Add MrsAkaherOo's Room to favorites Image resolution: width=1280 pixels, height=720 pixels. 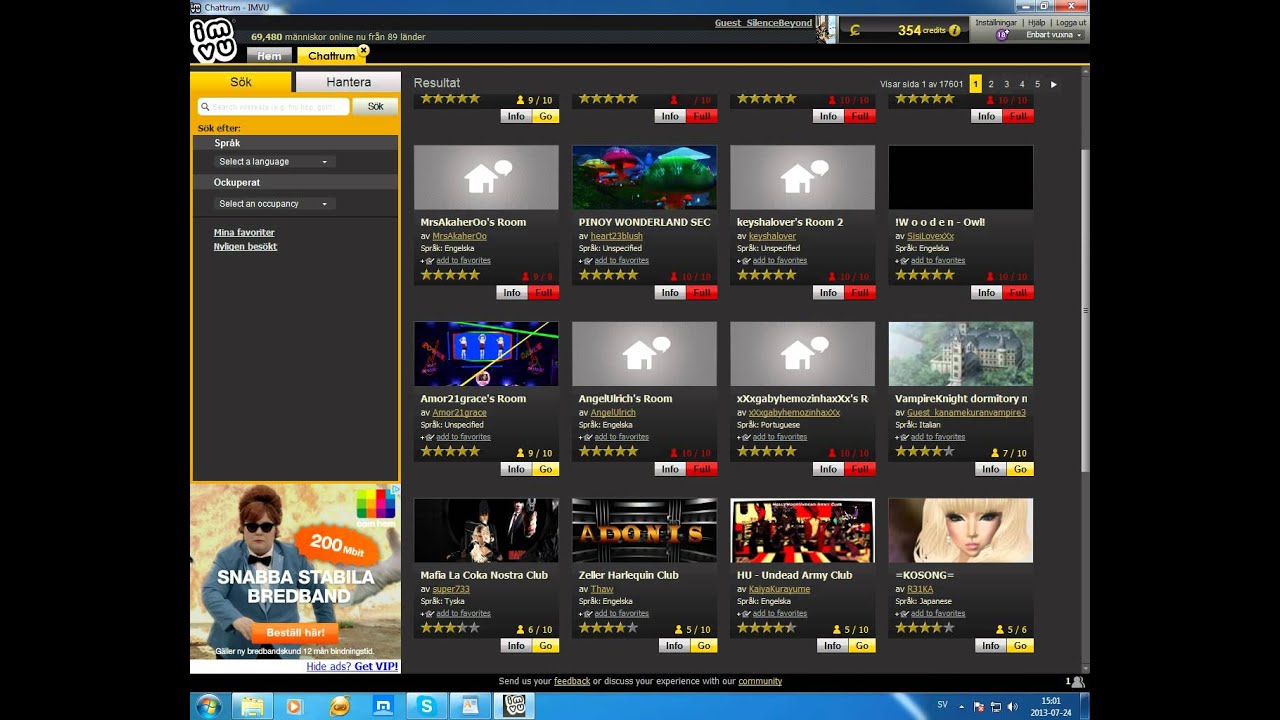coord(462,261)
